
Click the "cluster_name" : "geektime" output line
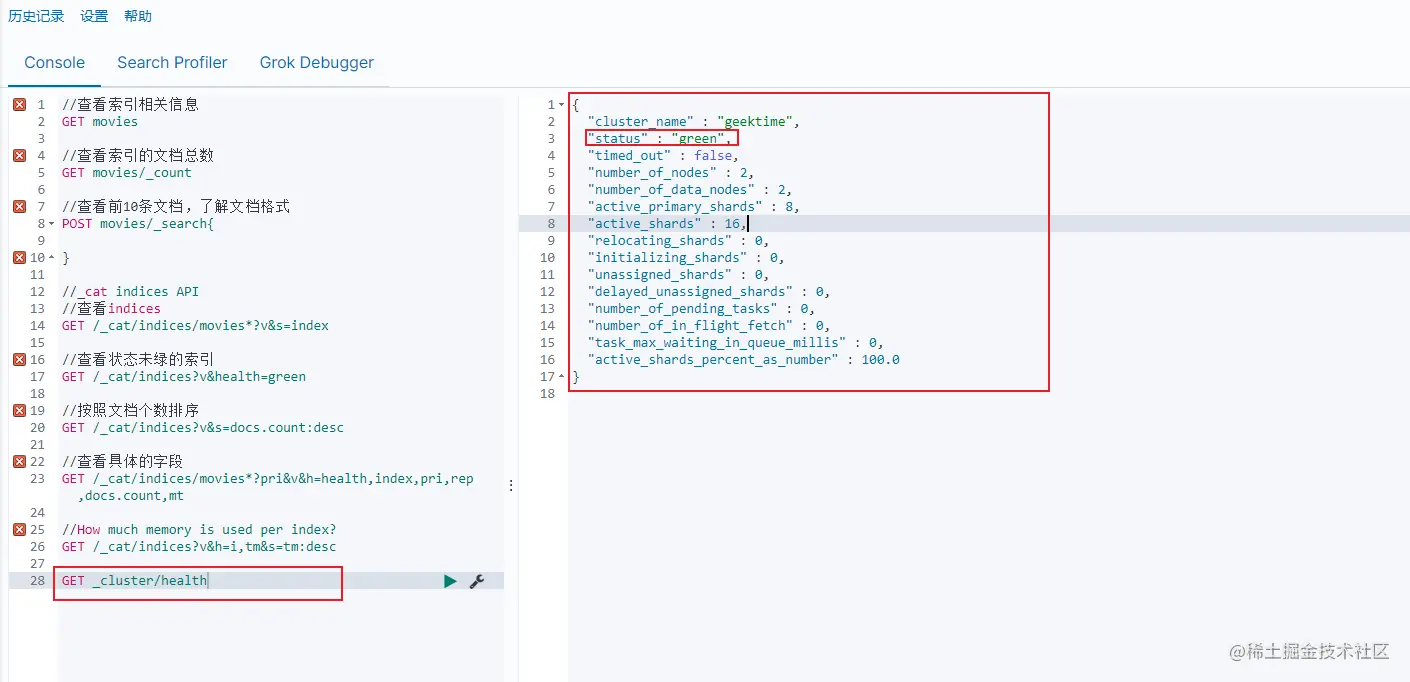pos(694,122)
